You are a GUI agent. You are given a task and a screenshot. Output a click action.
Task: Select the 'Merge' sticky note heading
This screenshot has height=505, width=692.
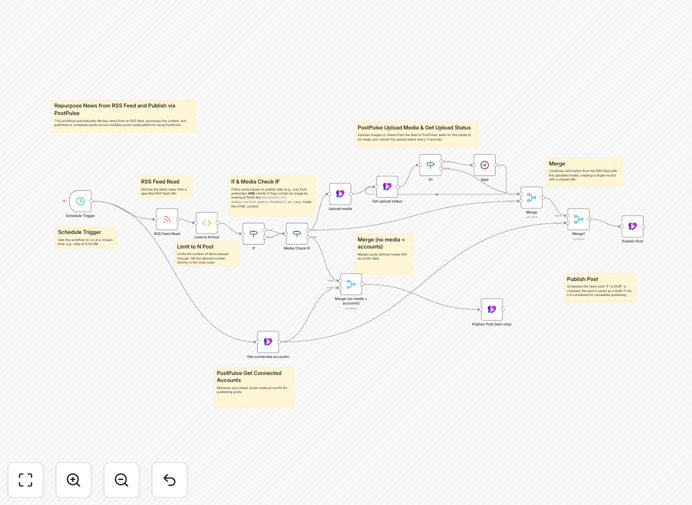557,163
